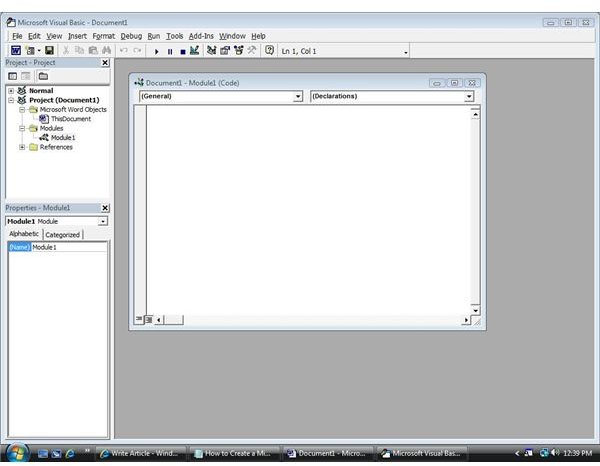Open the Toolbox hammer and wrench icon

(x=252, y=50)
